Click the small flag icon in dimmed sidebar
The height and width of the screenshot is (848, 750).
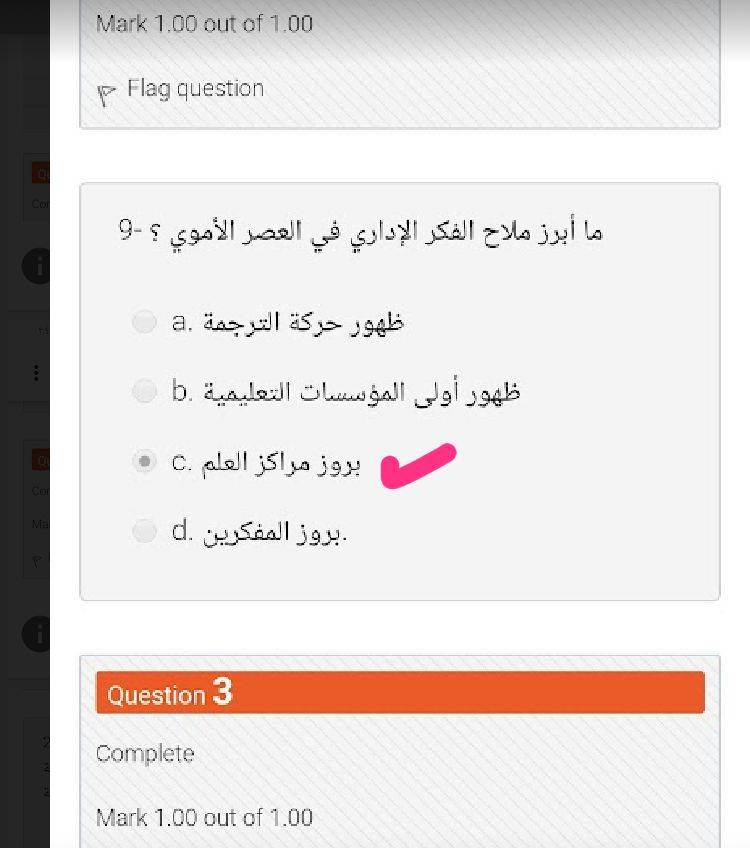click(37, 560)
